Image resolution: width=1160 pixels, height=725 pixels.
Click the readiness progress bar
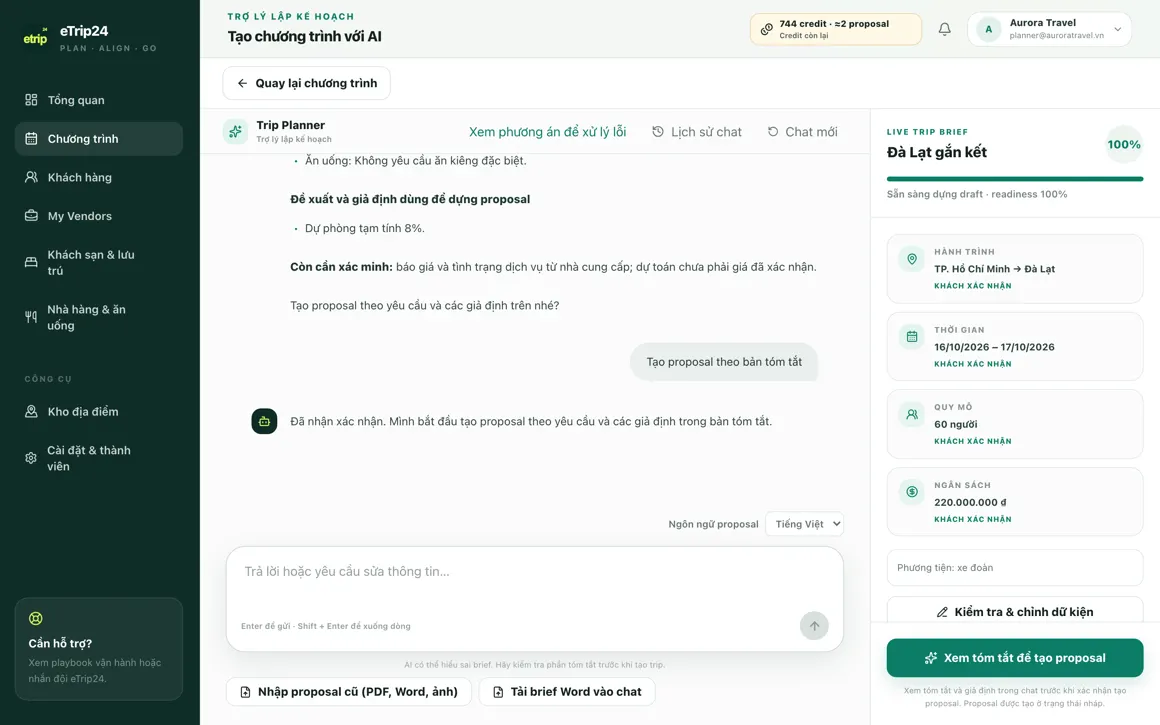click(1014, 178)
